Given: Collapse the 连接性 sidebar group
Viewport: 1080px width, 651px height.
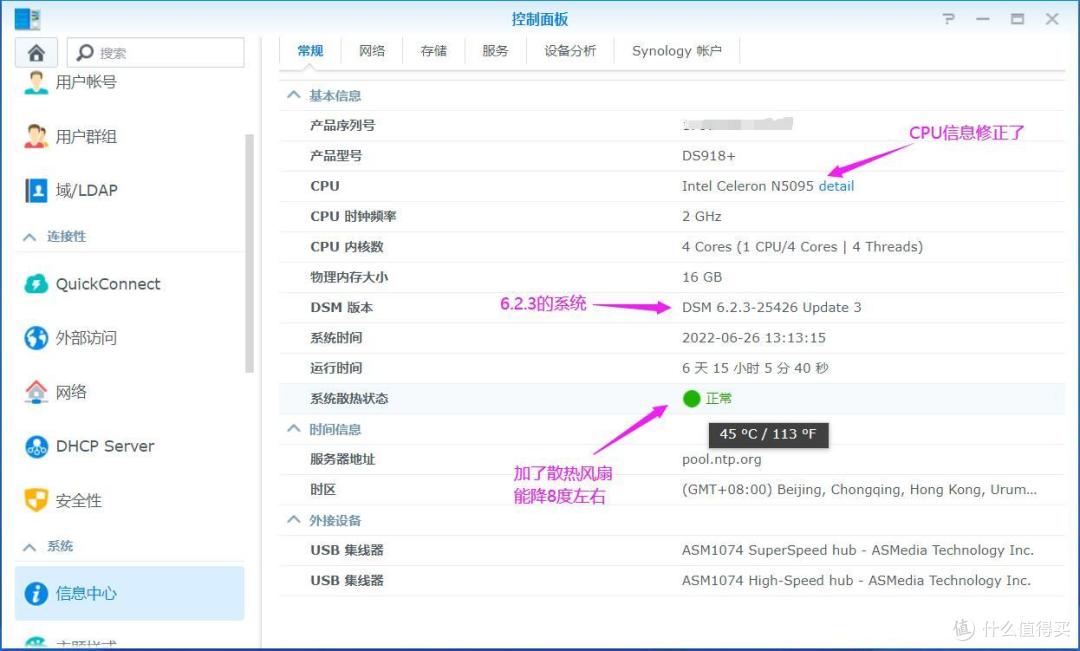Looking at the screenshot, I should tap(29, 237).
